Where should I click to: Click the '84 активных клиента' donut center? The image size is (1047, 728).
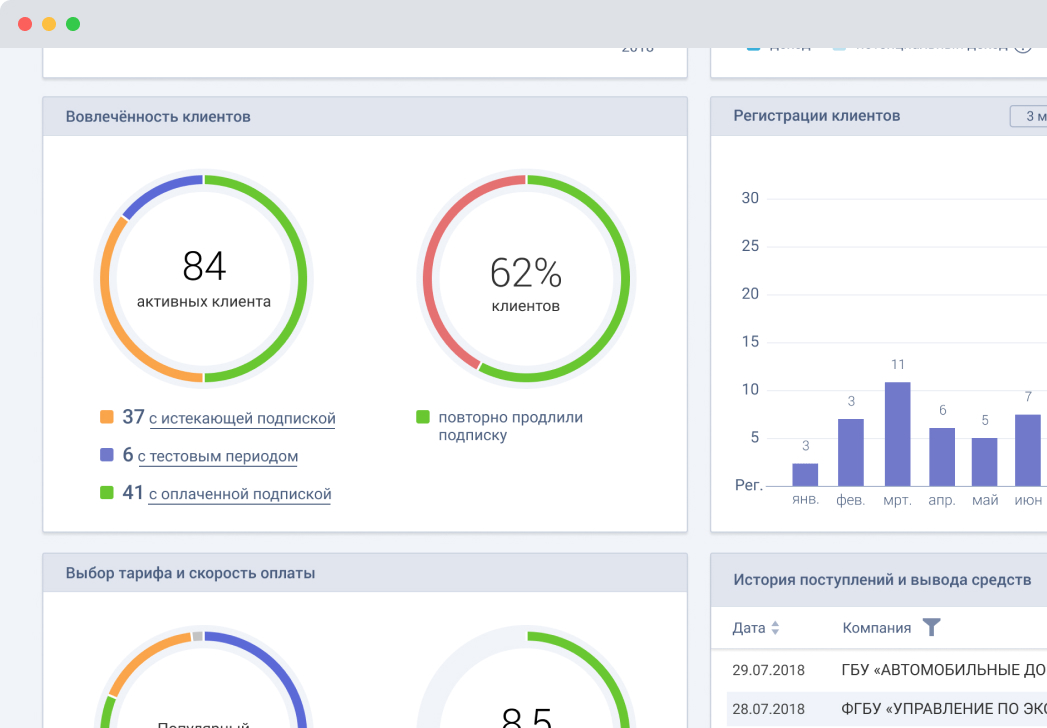[204, 279]
